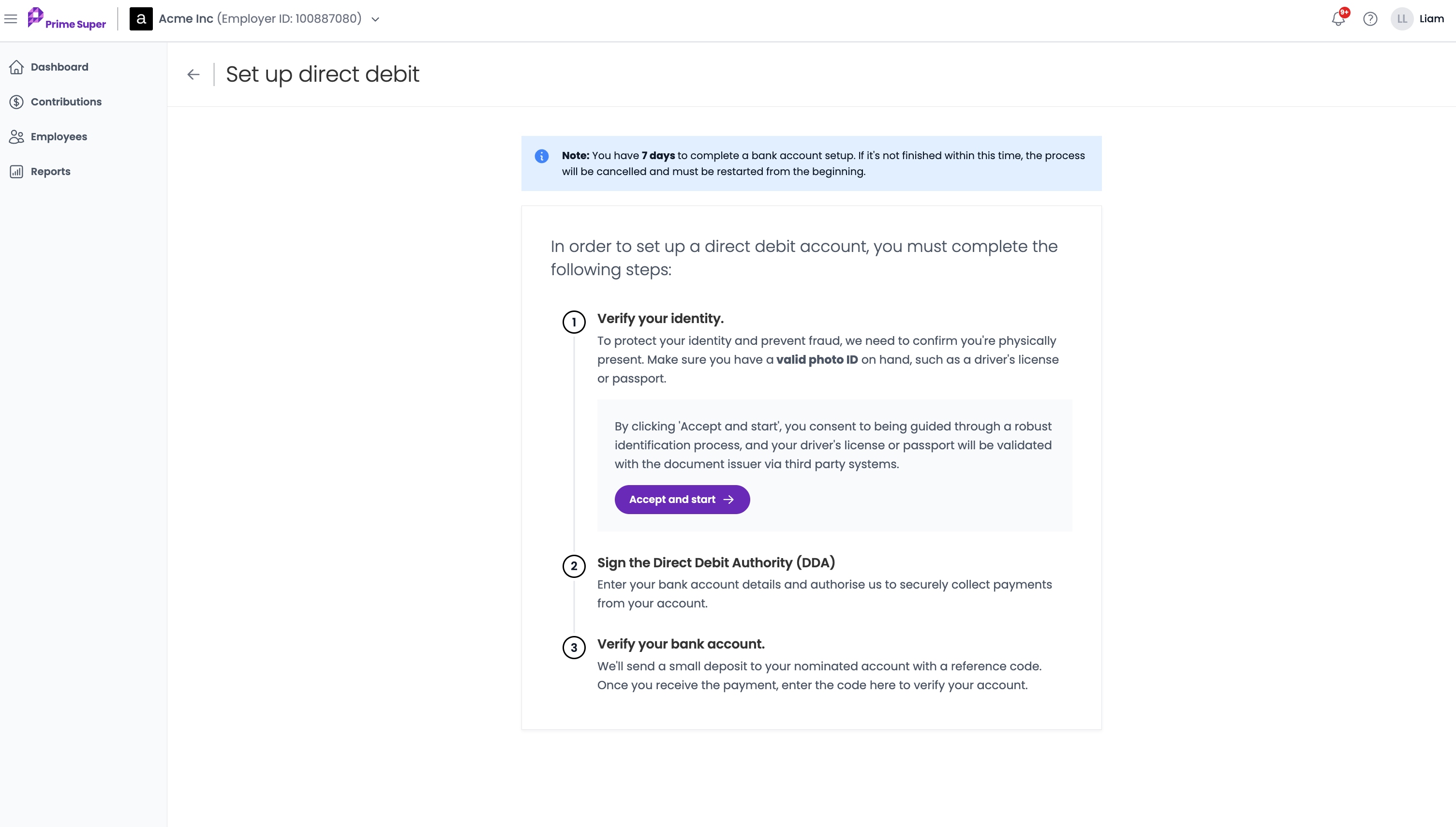Click the LL user avatar

(x=1402, y=19)
